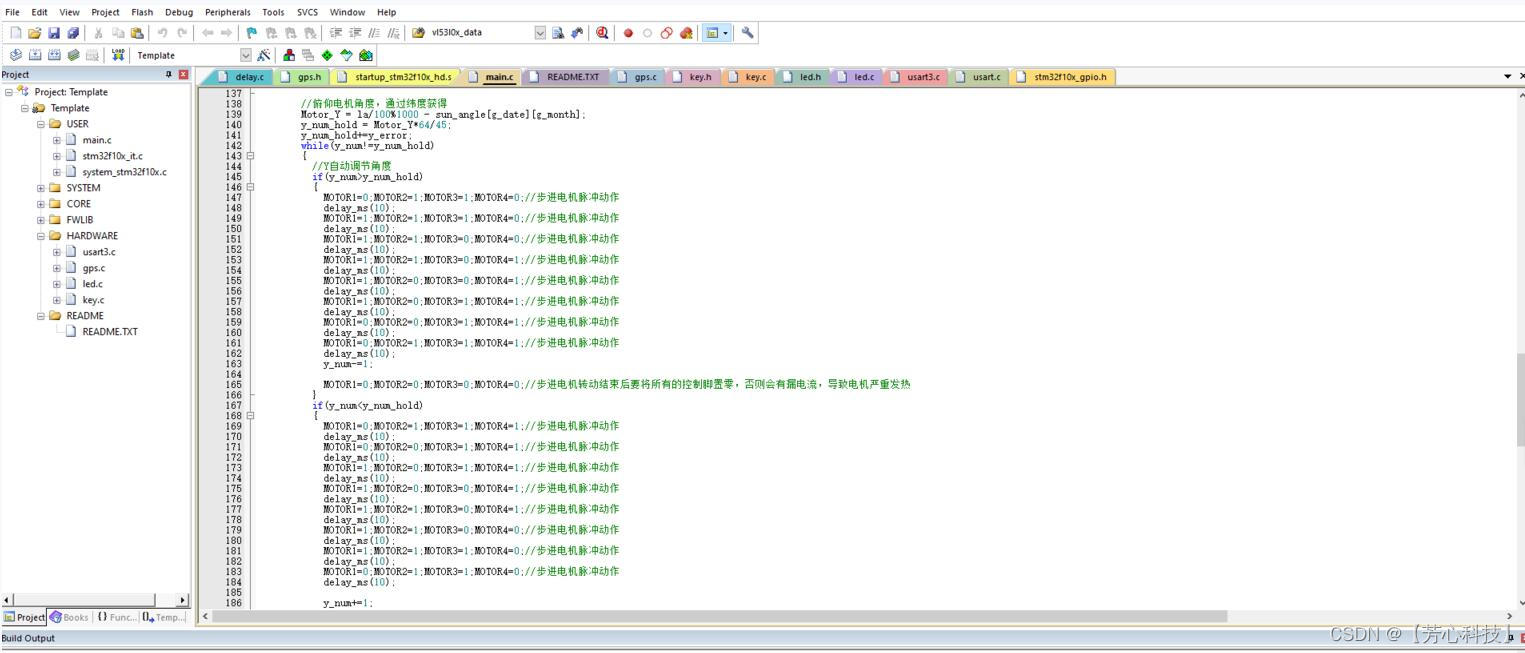Click the Open file toolbar icon
The height and width of the screenshot is (653, 1525).
click(34, 33)
